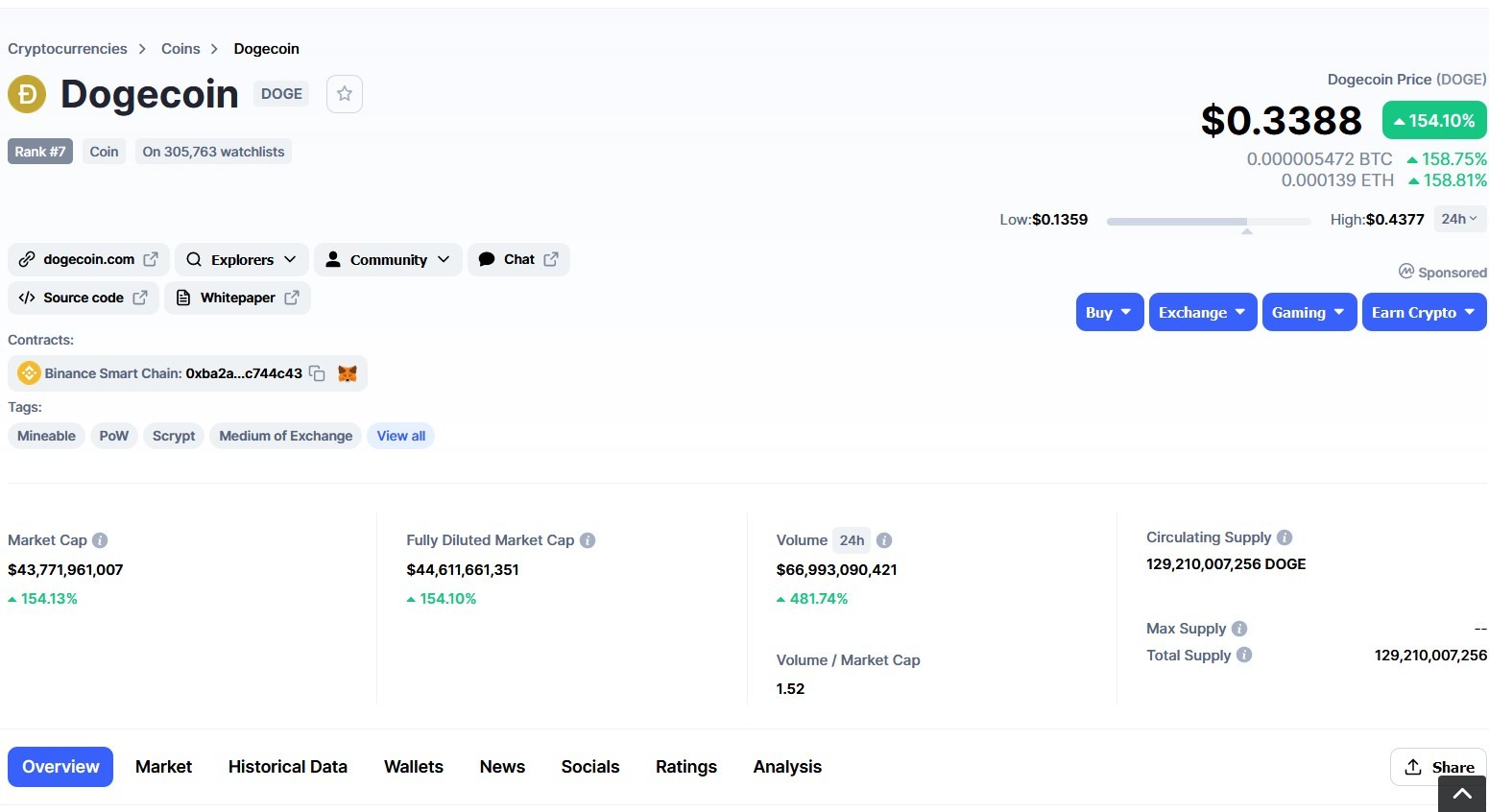Change the 24h low/high time range
The width and height of the screenshot is (1489, 812).
1459,219
